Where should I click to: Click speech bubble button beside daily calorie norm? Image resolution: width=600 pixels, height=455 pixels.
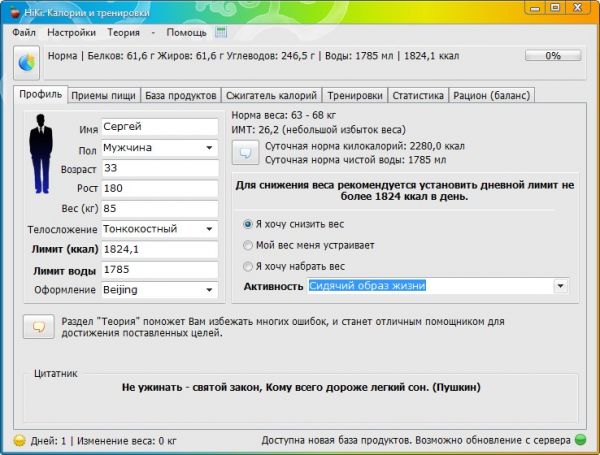click(x=245, y=153)
